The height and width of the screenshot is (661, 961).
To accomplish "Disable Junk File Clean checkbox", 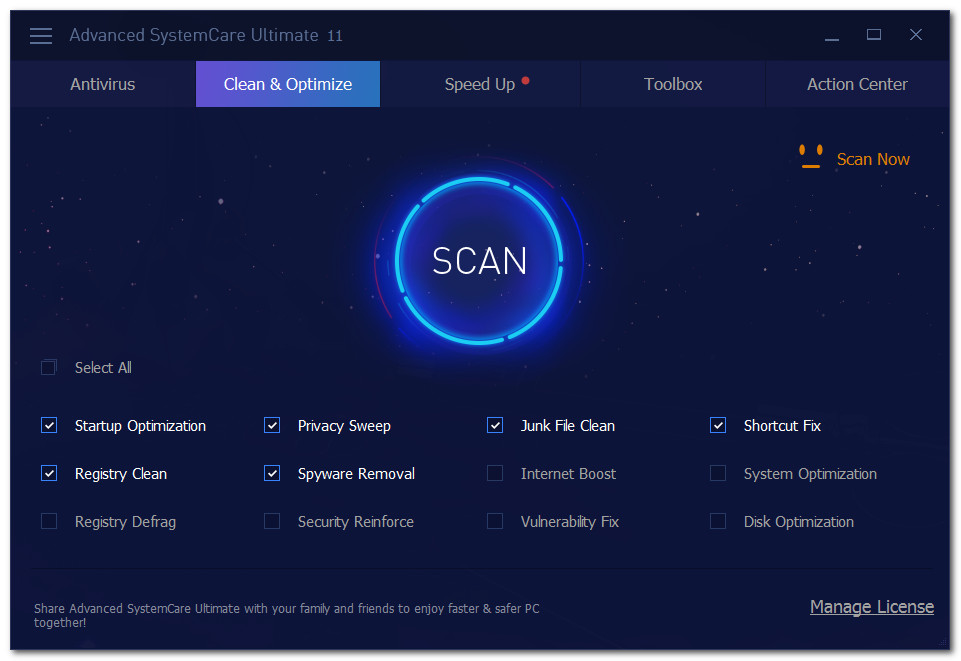I will coord(495,425).
